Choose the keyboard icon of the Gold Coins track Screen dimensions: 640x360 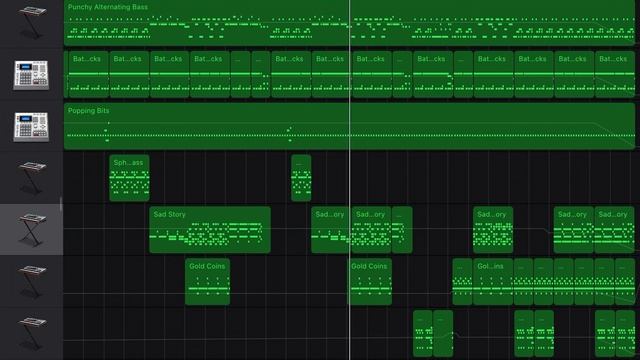[32, 281]
